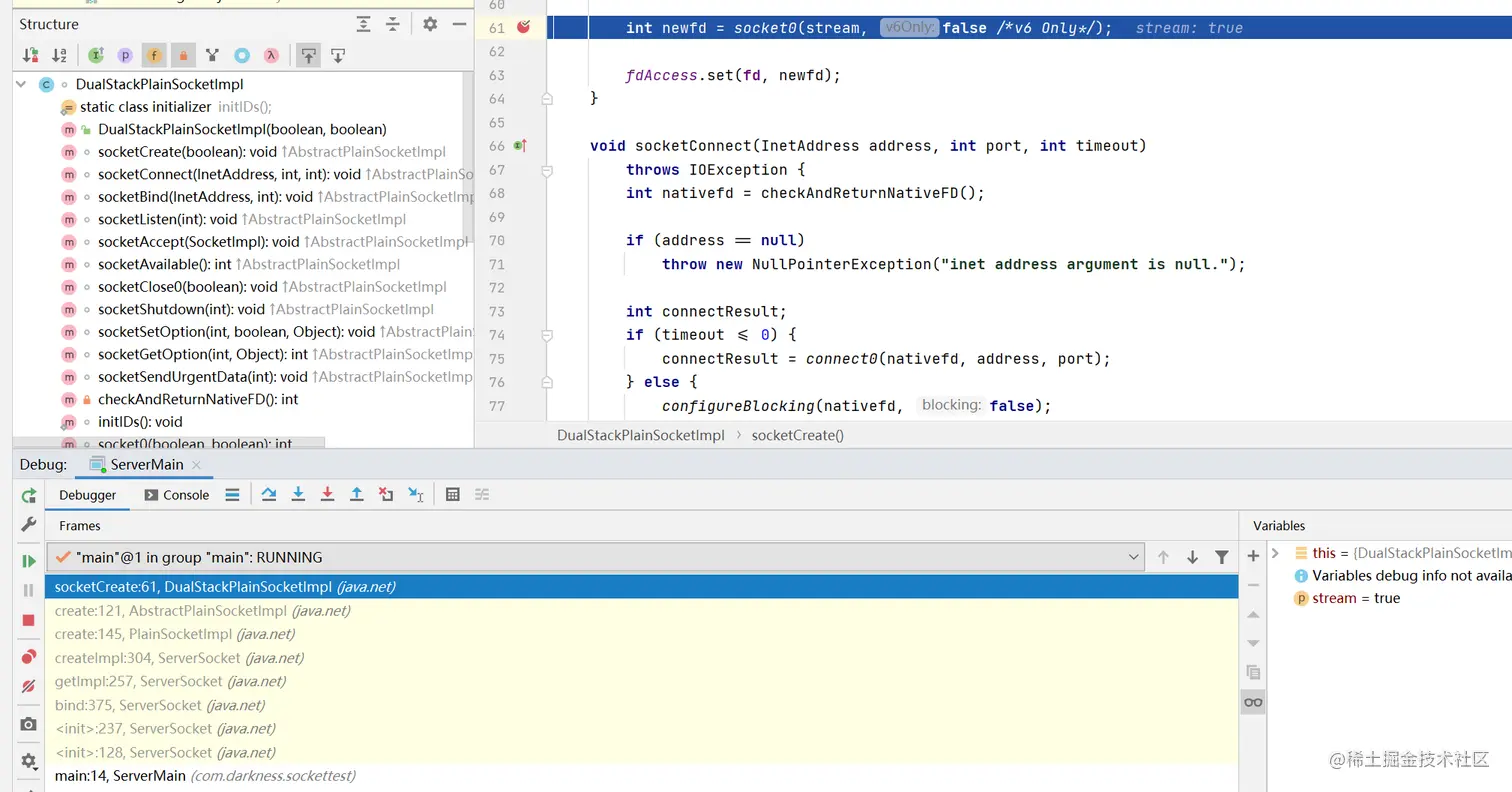
Task: Click Get Thread Dump camera icon
Action: [29, 724]
